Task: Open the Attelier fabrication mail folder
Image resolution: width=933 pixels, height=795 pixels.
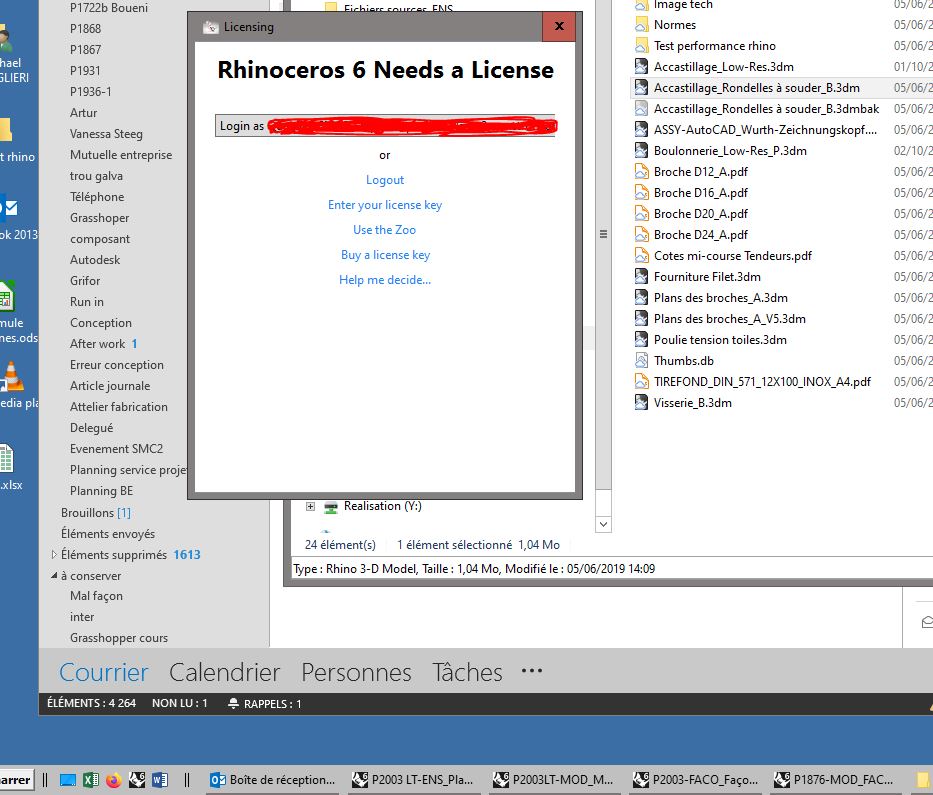Action: point(118,407)
